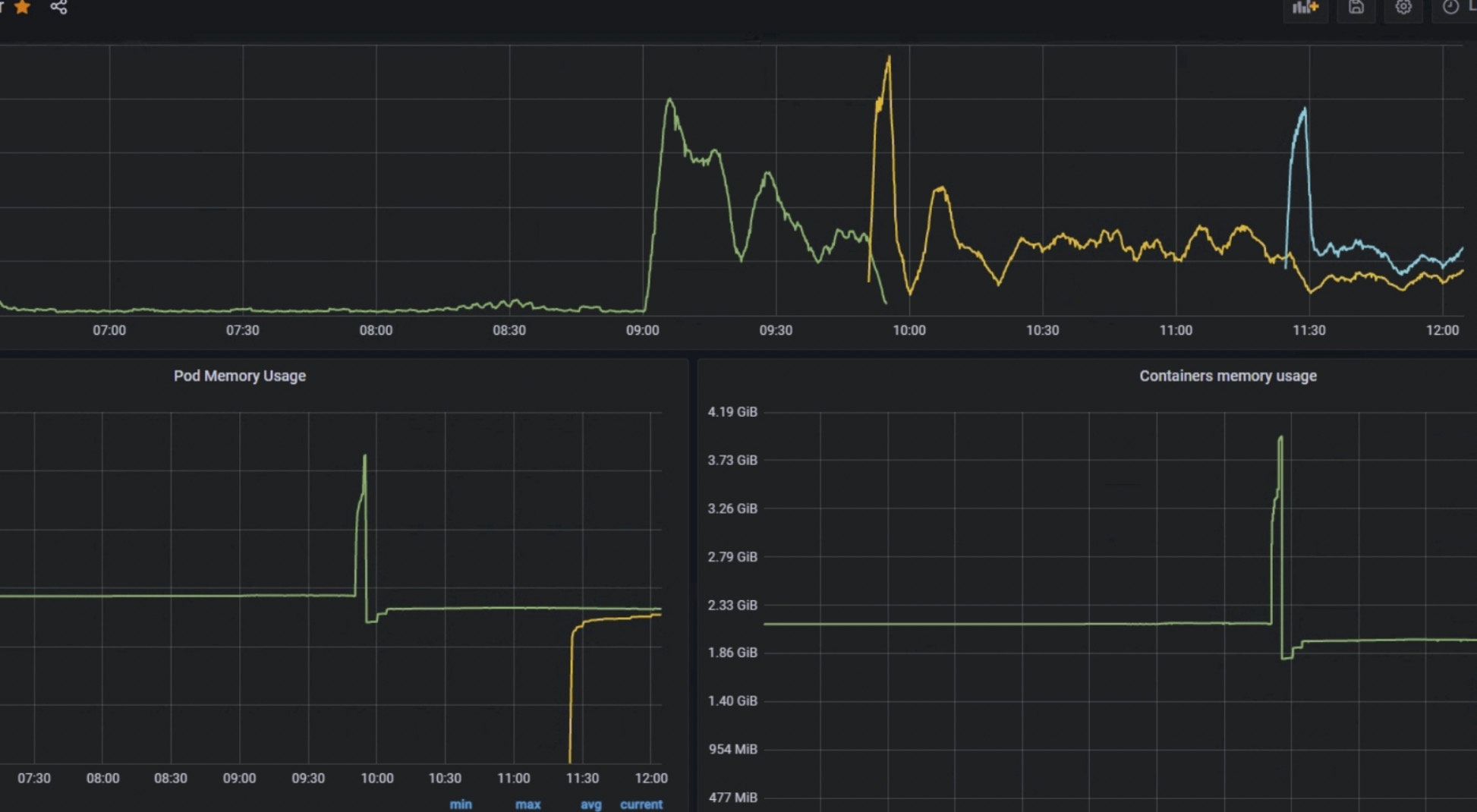This screenshot has width=1477, height=812.
Task: Click the 4.19 GiB axis label
Action: pyautogui.click(x=732, y=411)
